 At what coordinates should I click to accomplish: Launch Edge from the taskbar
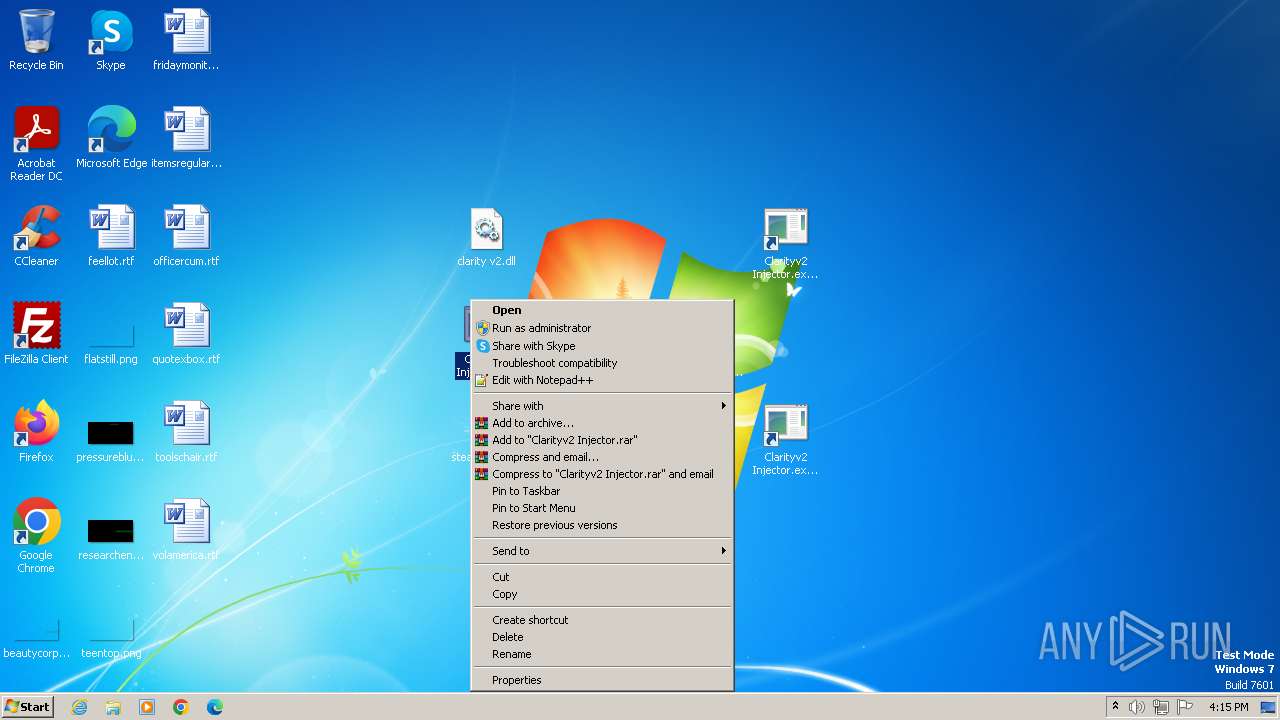coord(215,707)
